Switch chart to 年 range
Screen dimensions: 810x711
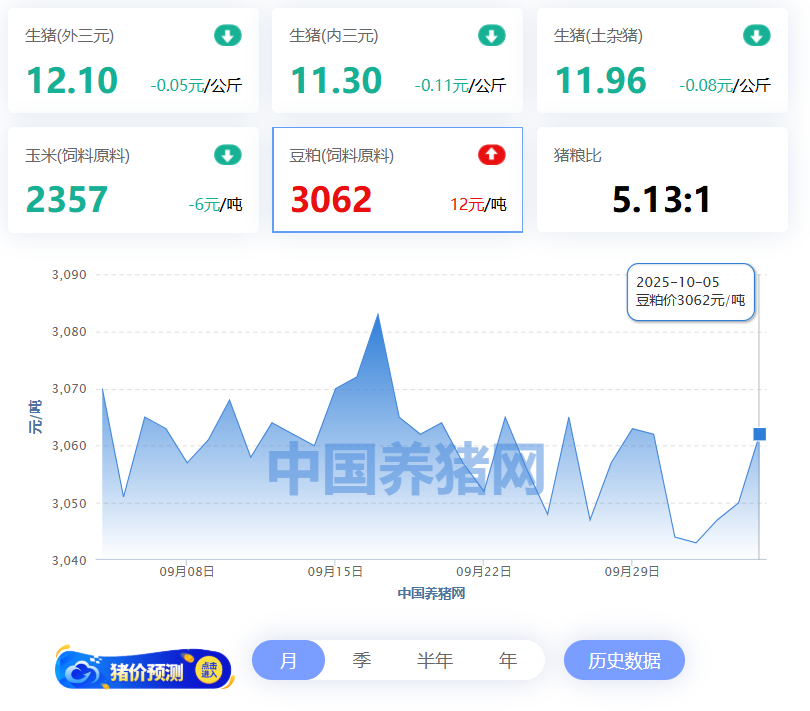tap(508, 661)
